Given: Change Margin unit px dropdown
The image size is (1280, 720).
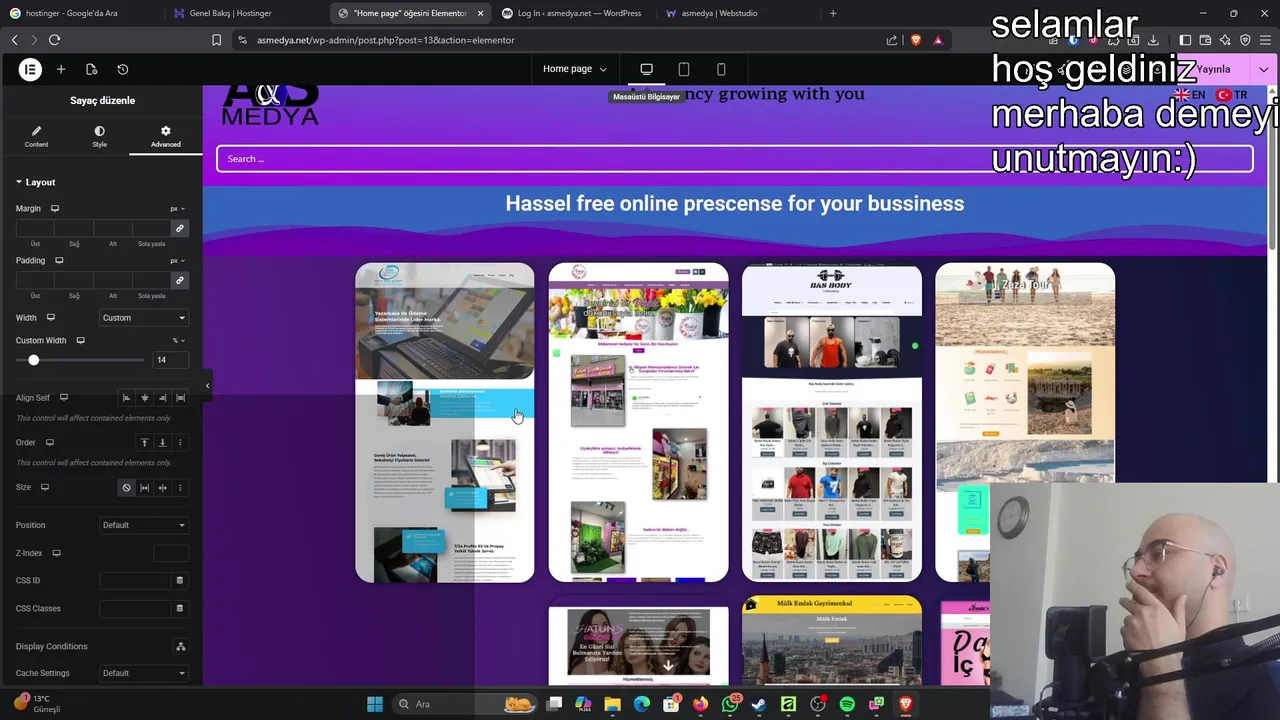Looking at the screenshot, I should click(x=177, y=209).
